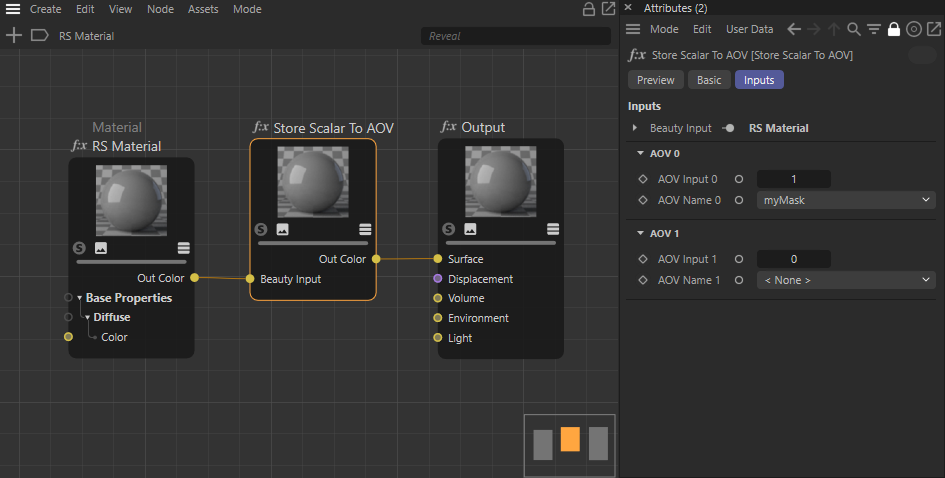Click the Preview tab button
Image resolution: width=945 pixels, height=478 pixels.
click(x=655, y=80)
